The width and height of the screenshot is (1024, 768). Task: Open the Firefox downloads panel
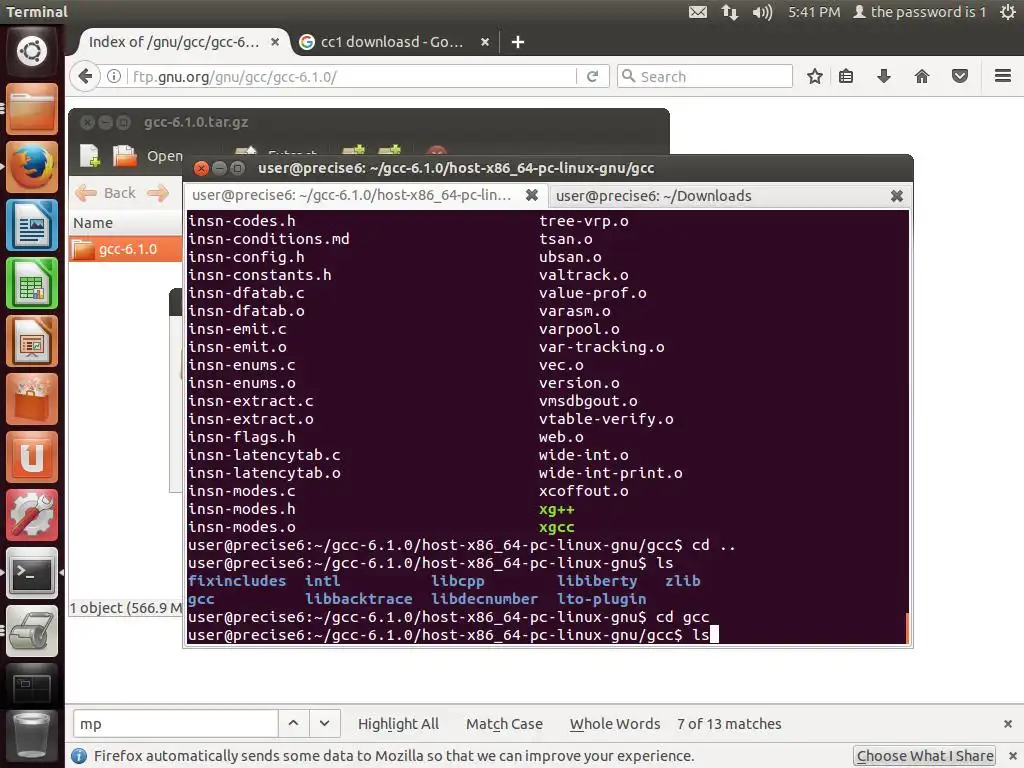(884, 76)
